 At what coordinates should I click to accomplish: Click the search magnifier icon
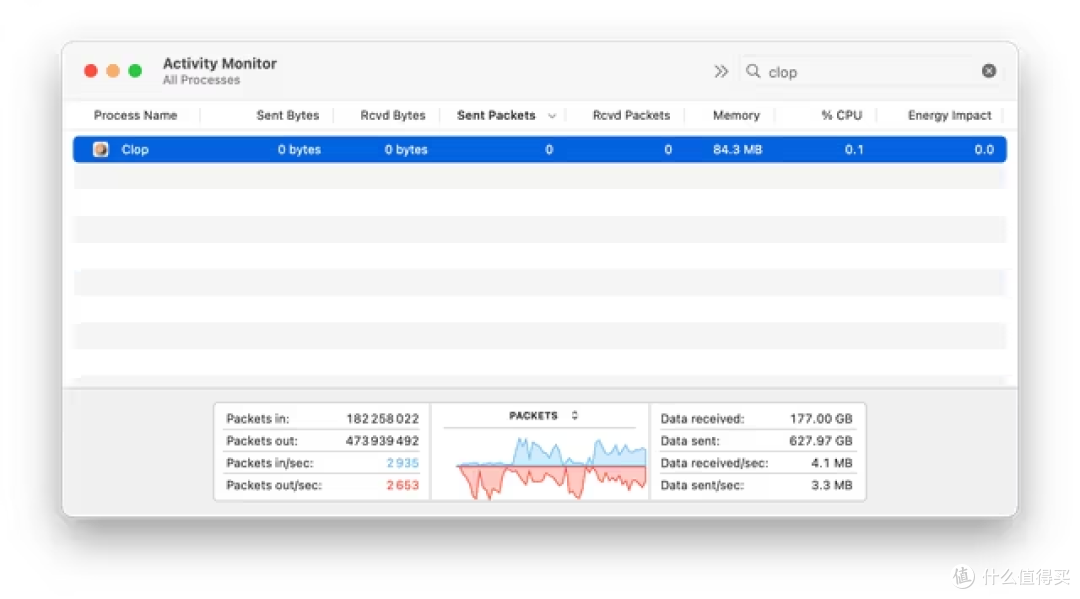754,71
